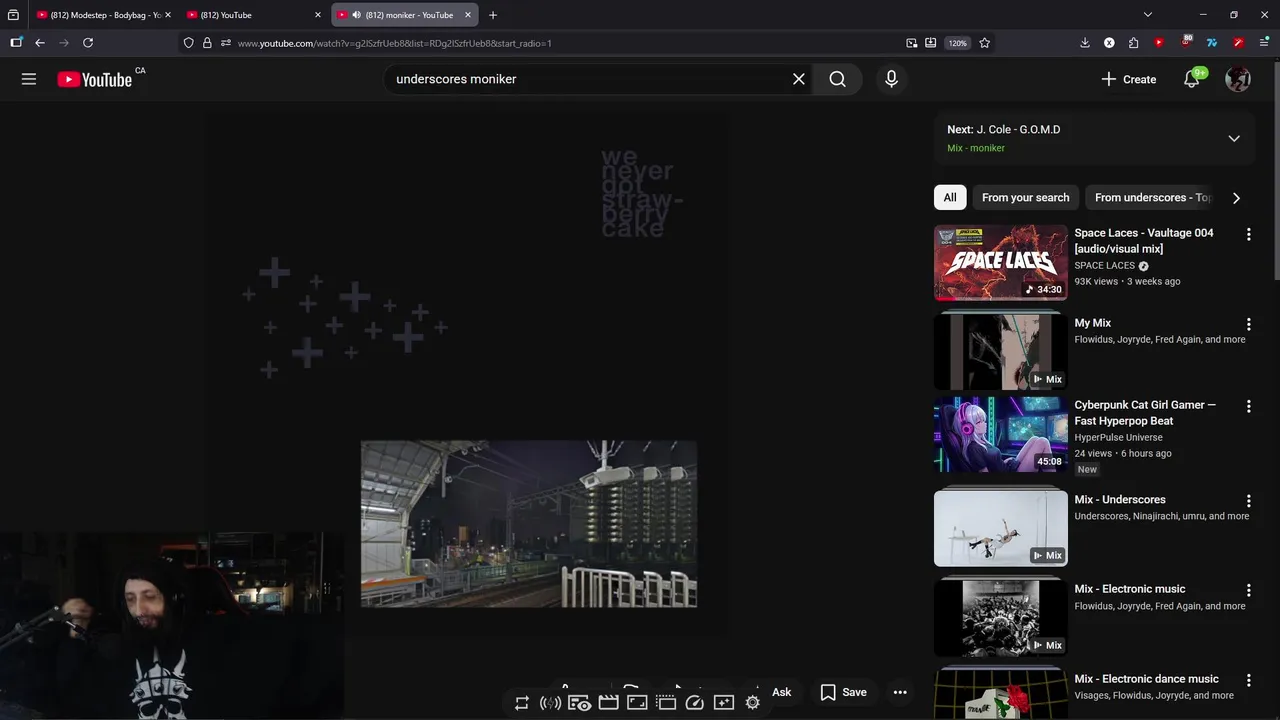Open options for Space Laces Vaultage video

click(1248, 234)
